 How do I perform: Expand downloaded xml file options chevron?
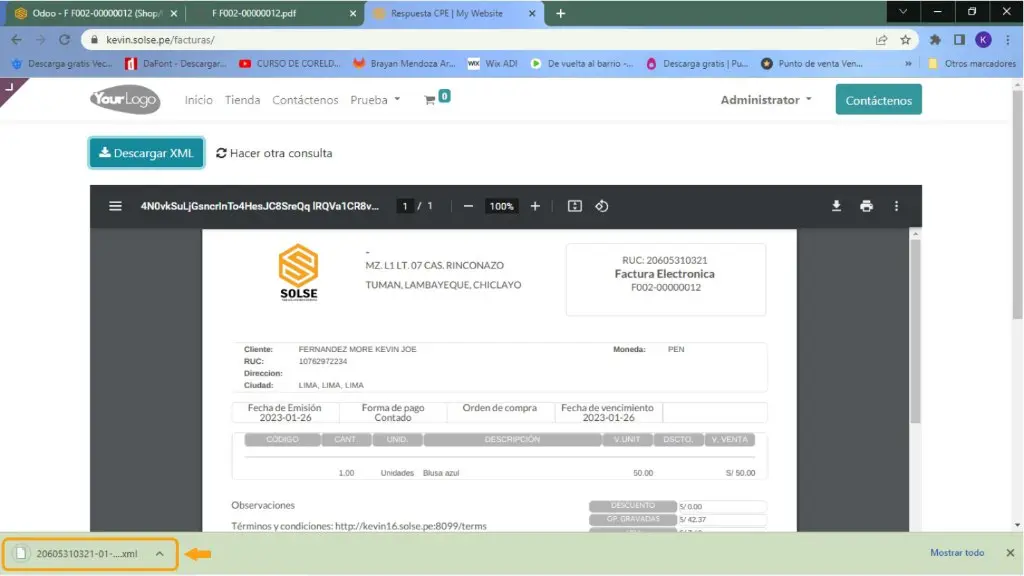coord(159,553)
